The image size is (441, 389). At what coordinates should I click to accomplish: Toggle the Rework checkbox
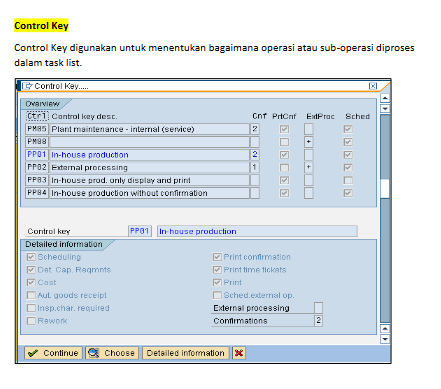click(31, 321)
